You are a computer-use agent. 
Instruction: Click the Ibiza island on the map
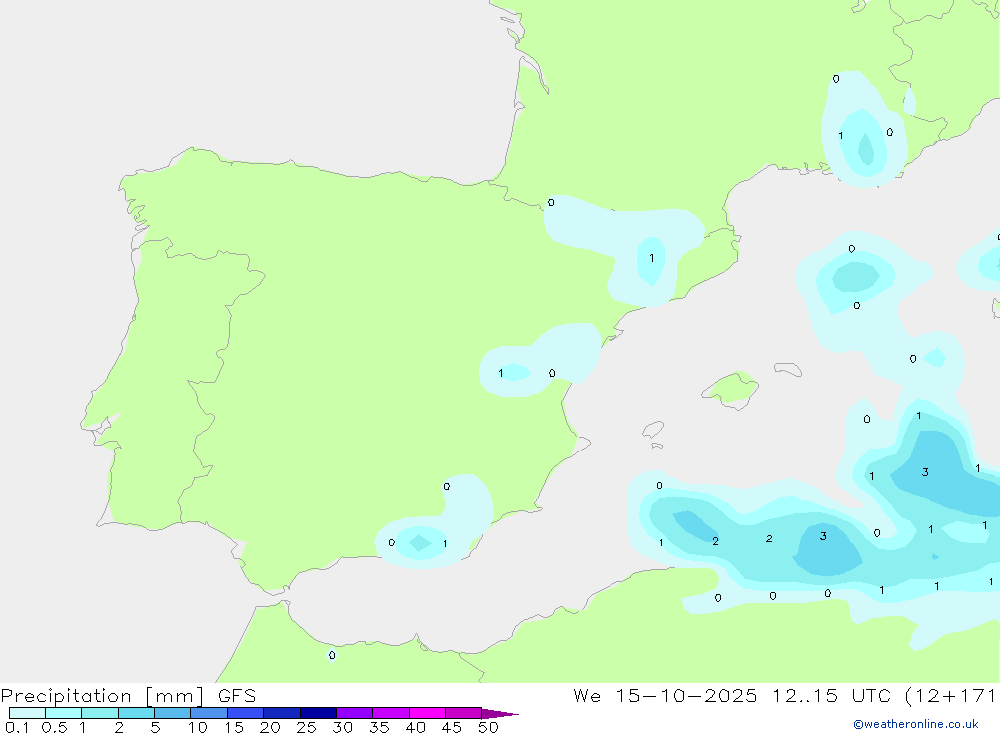tap(652, 430)
